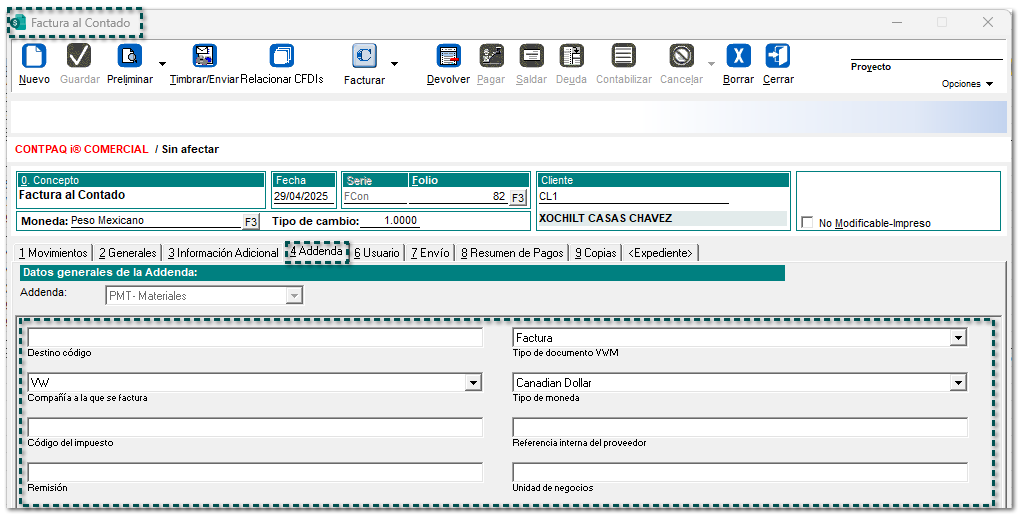Open the Preliminar preview icon
This screenshot has width=1021, height=518.
(130, 56)
